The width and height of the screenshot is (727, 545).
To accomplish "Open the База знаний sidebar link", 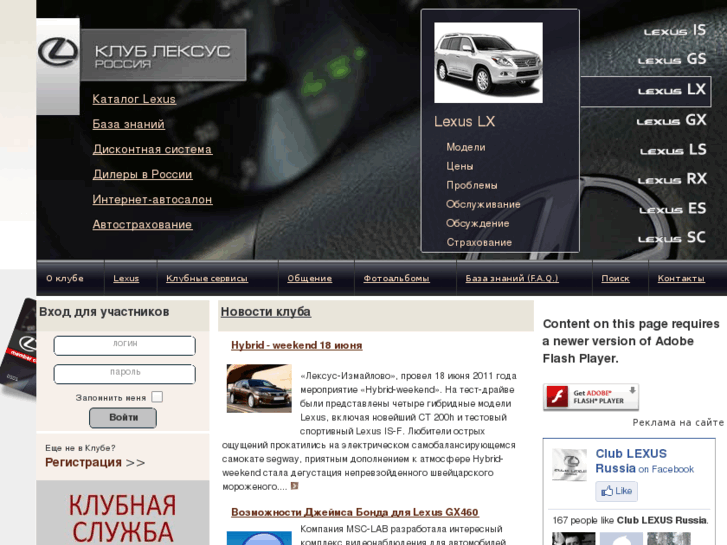I will point(128,124).
